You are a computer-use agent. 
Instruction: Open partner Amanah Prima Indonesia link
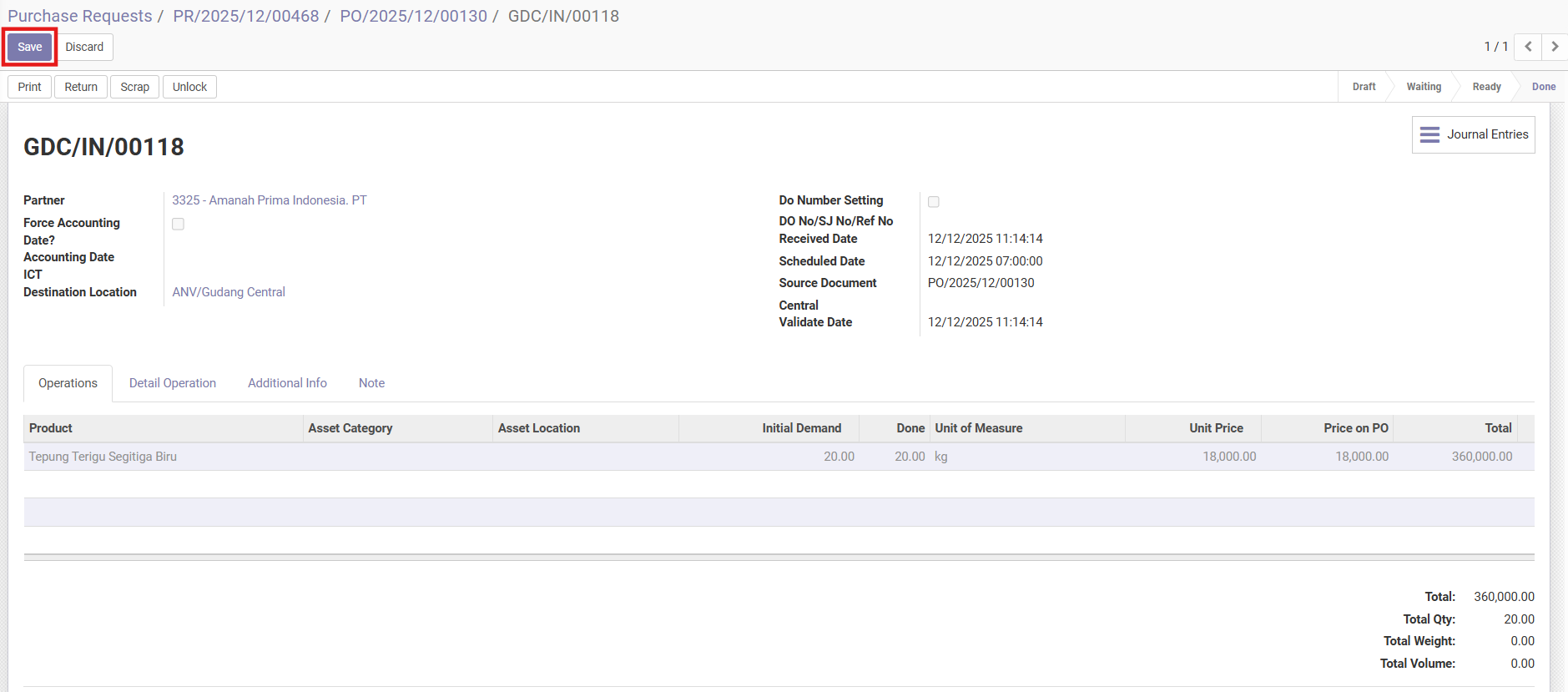pyautogui.click(x=269, y=200)
